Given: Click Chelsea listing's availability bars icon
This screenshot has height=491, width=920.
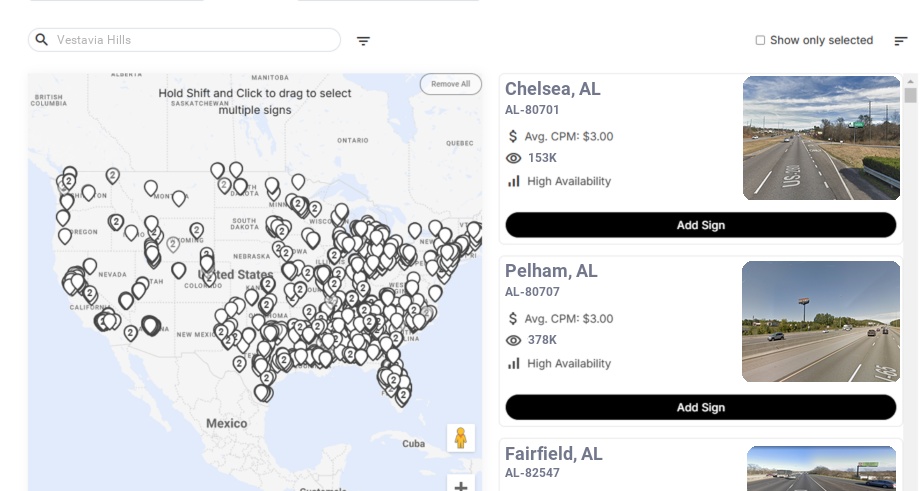Looking at the screenshot, I should tap(514, 181).
